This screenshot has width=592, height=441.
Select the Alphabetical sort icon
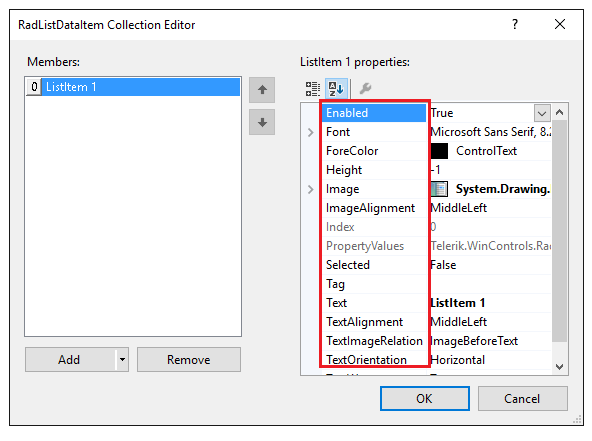(x=336, y=89)
